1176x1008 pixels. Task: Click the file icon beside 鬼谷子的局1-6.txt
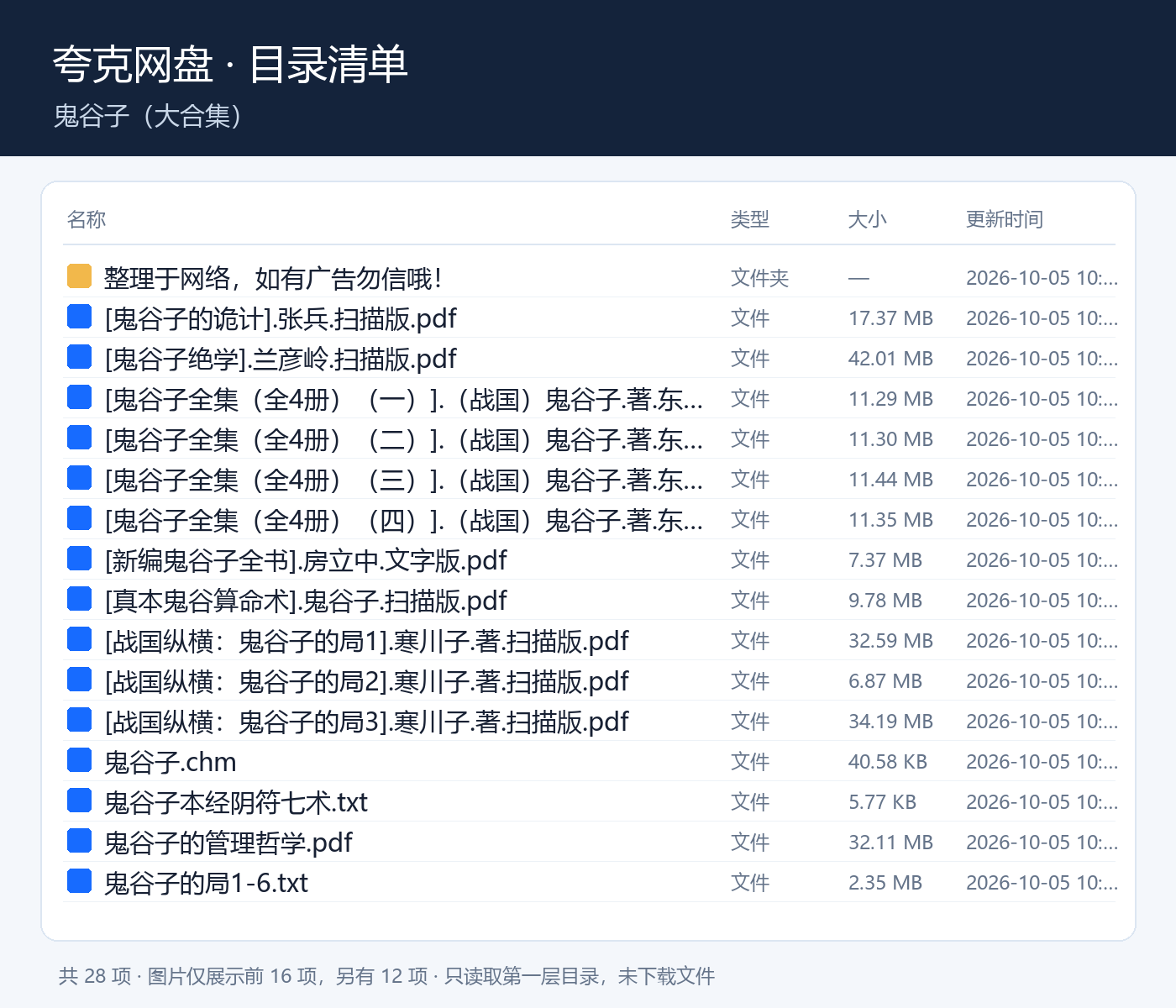coord(79,881)
